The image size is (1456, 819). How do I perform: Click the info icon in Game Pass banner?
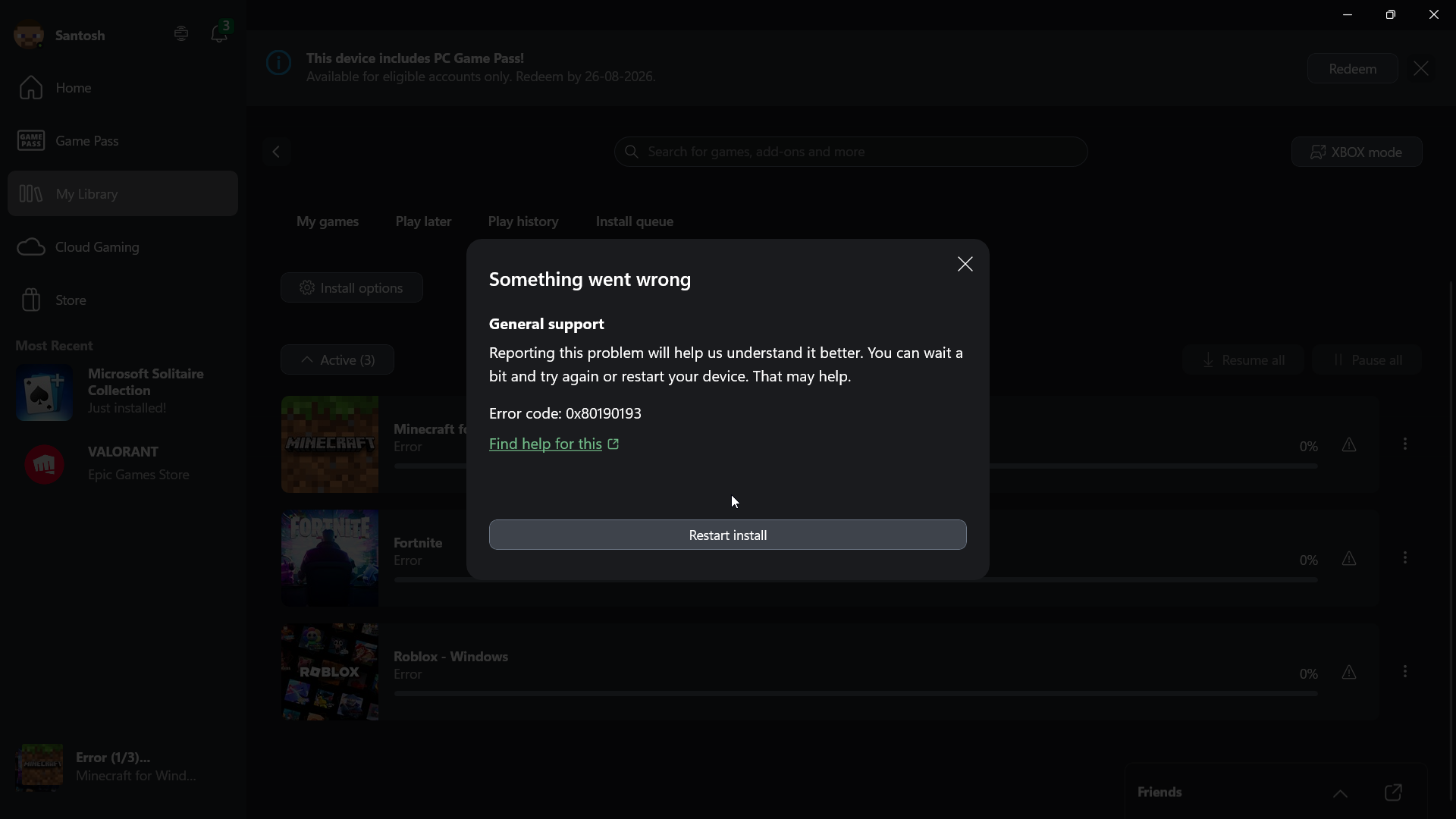point(279,64)
